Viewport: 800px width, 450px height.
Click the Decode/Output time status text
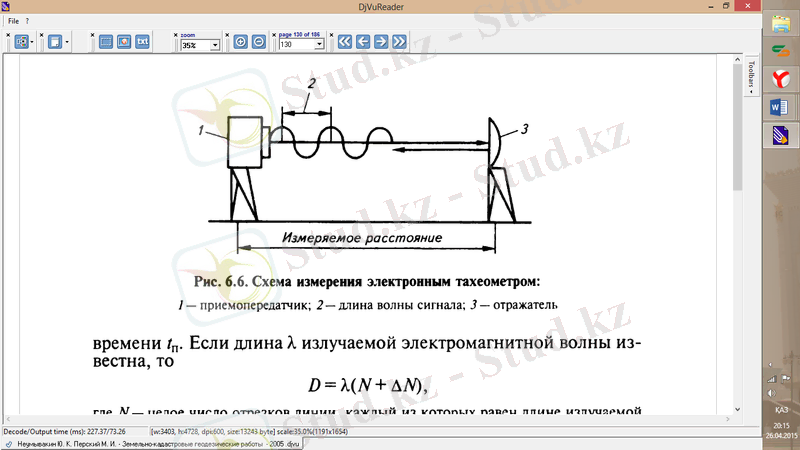click(64, 432)
